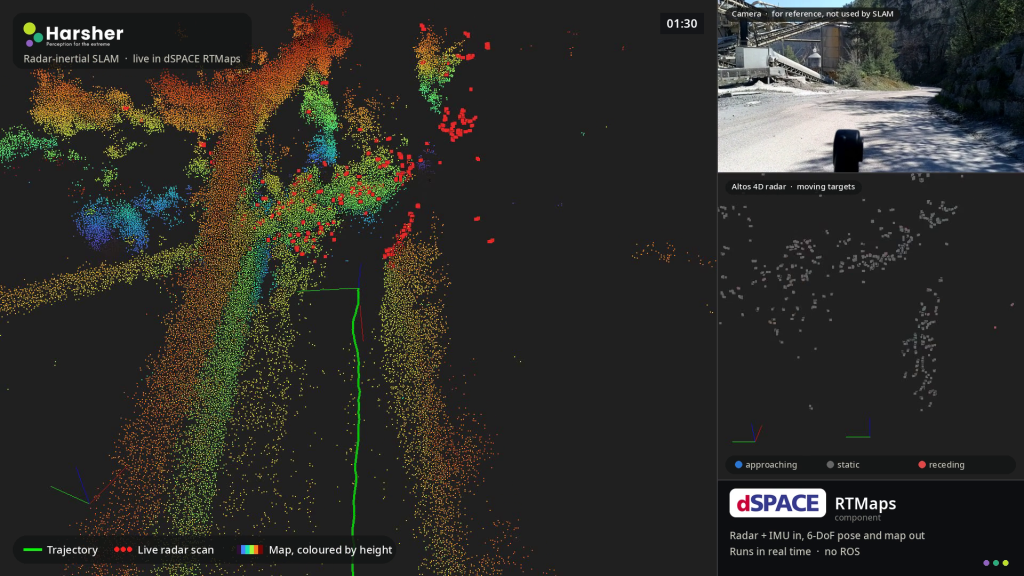Click the rainbow height colour swatch
This screenshot has height=576, width=1024.
coord(251,550)
